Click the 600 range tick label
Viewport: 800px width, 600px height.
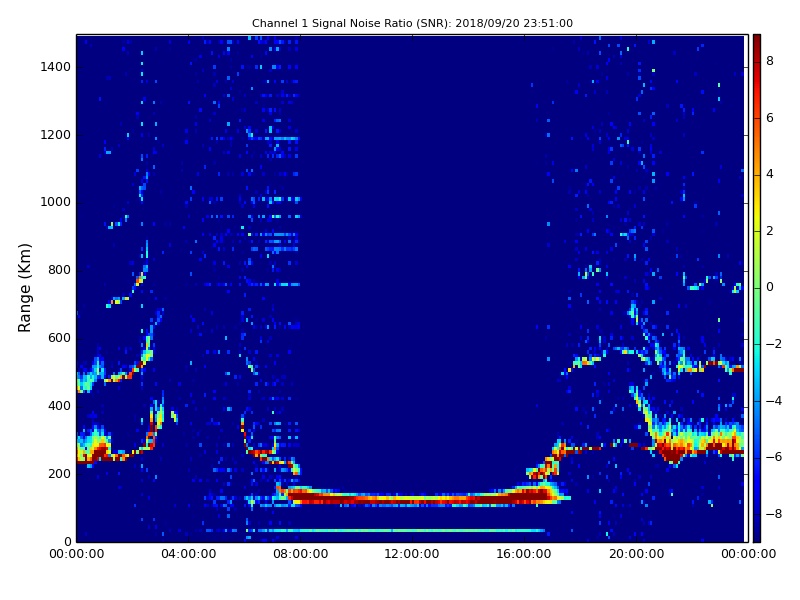59,338
